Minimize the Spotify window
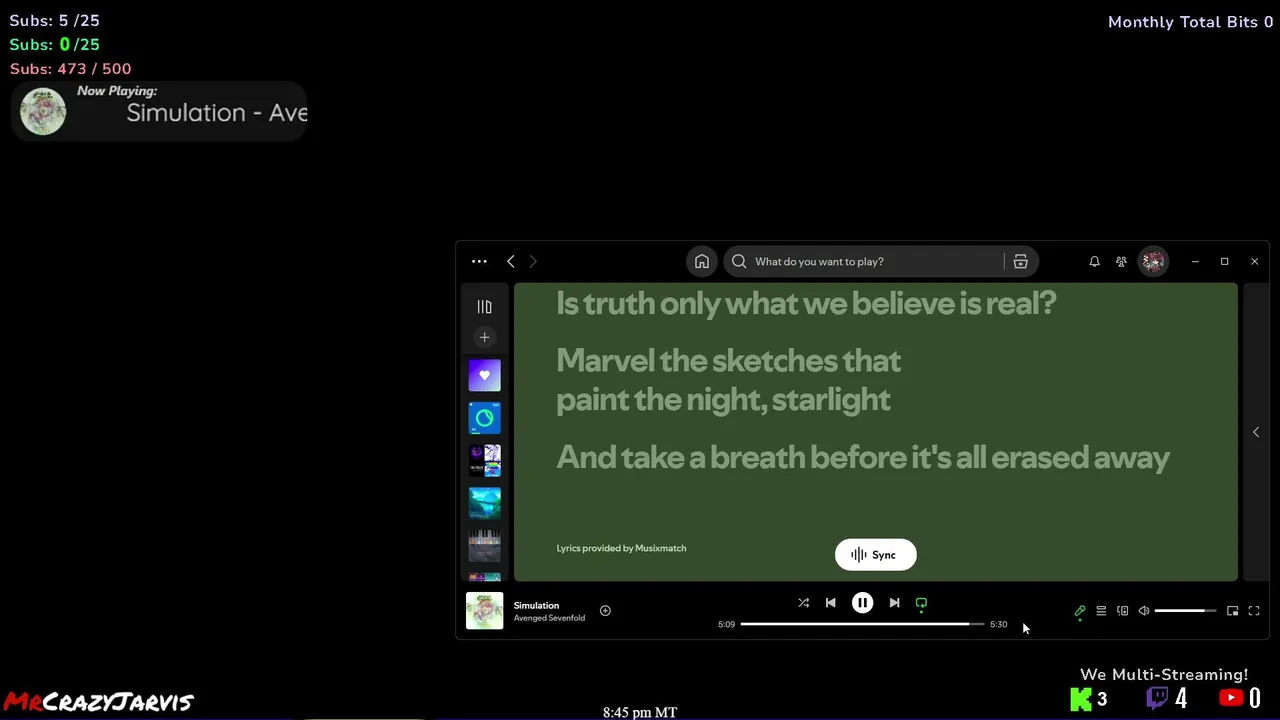 click(1195, 262)
